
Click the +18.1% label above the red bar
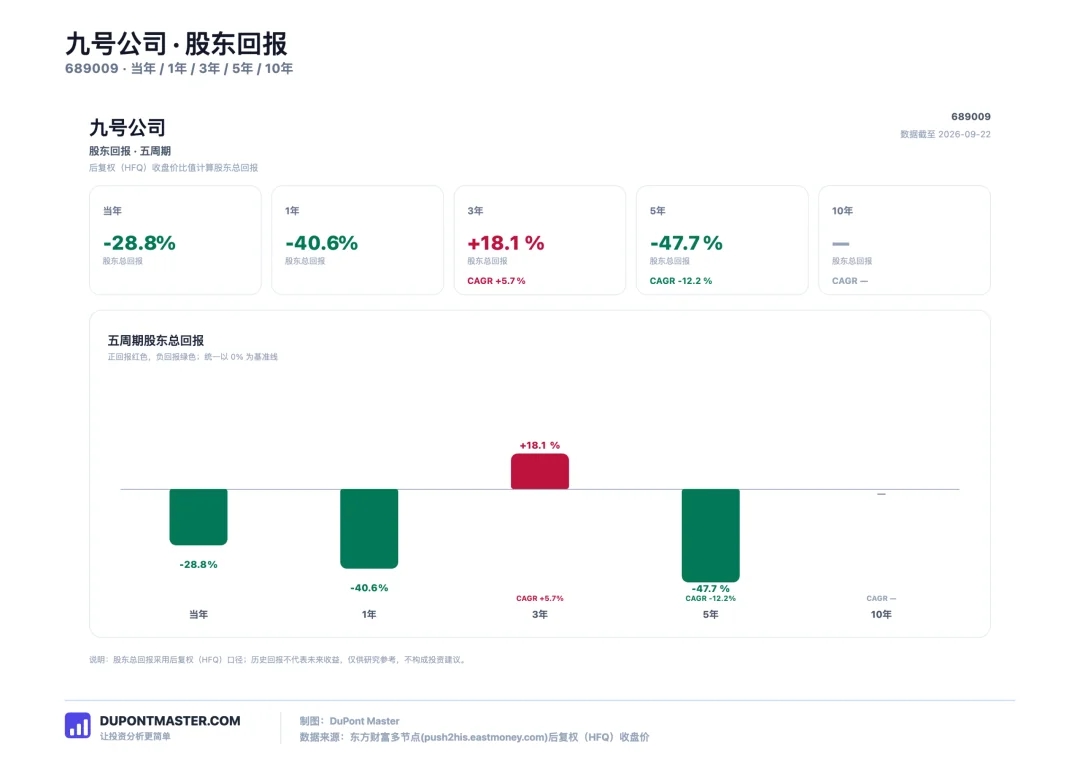pyautogui.click(x=540, y=445)
